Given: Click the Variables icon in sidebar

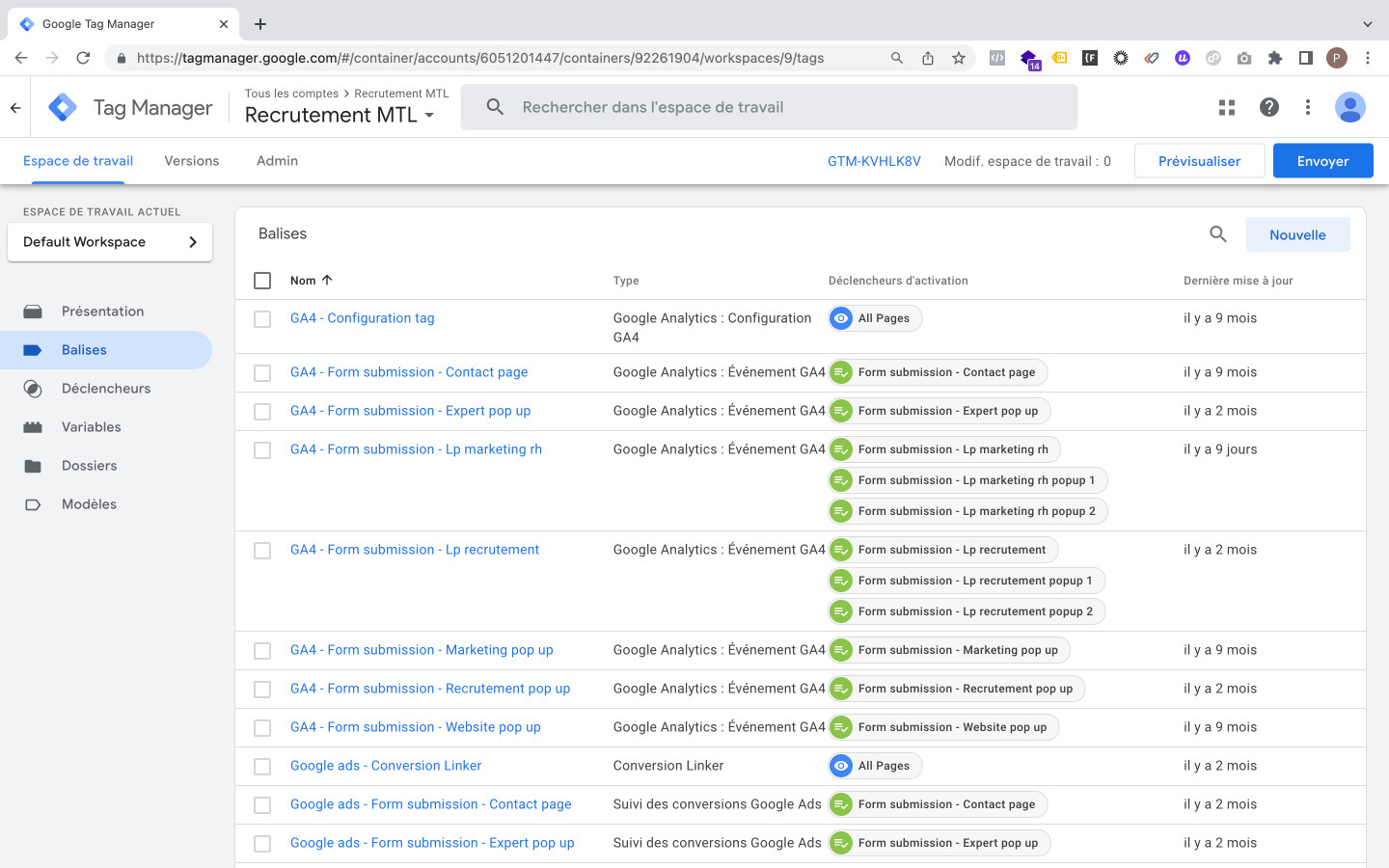Looking at the screenshot, I should pyautogui.click(x=33, y=427).
